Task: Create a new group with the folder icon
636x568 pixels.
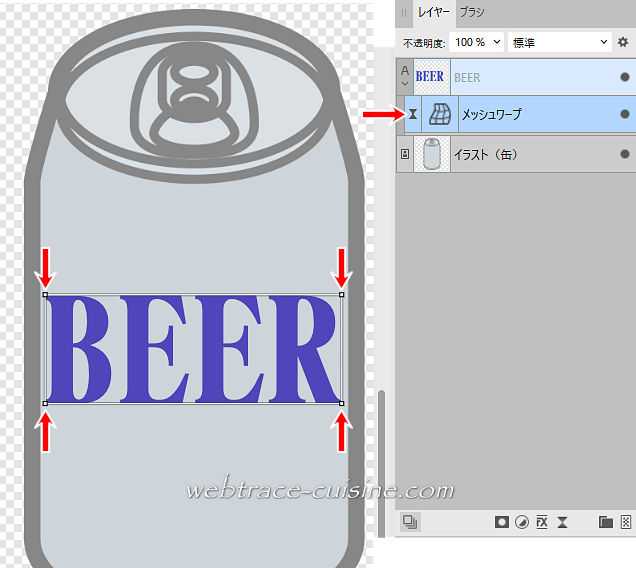Action: point(605,522)
